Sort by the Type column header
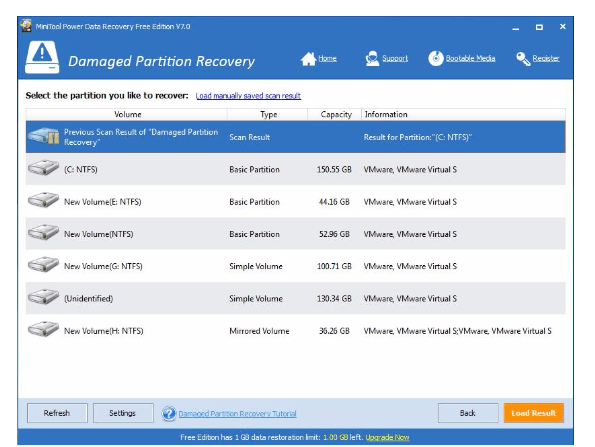 click(268, 114)
